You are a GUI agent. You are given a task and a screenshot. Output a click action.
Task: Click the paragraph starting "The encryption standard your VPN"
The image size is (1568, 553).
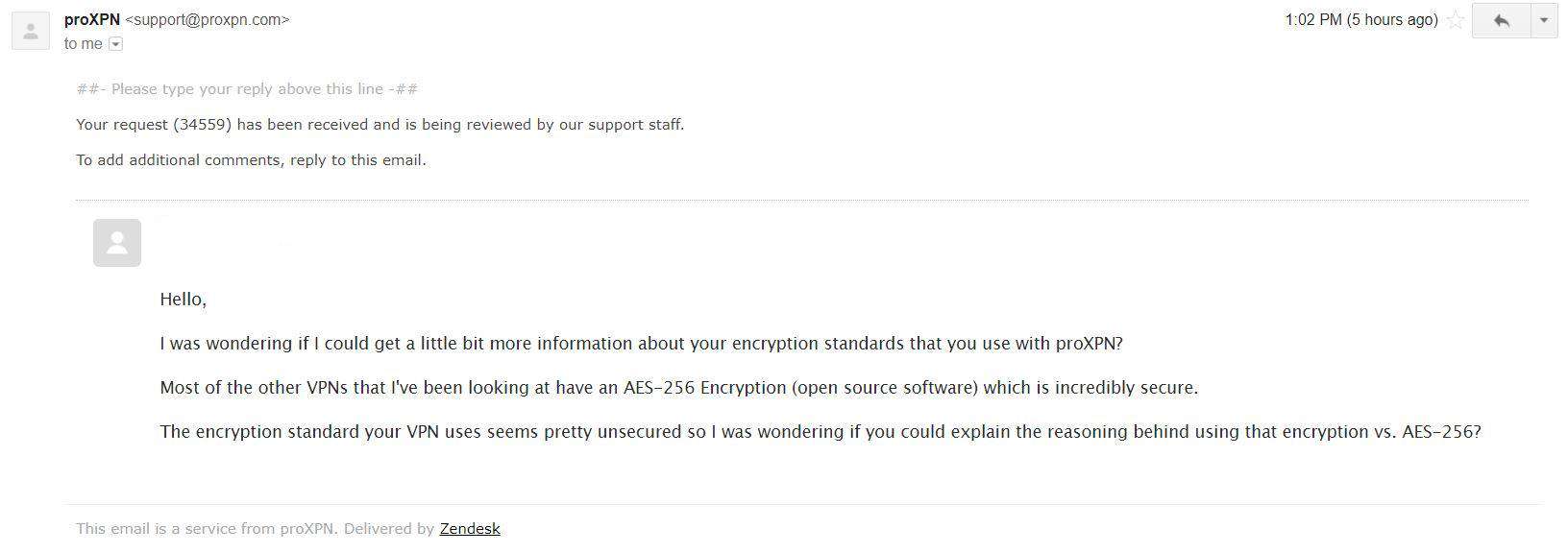821,432
